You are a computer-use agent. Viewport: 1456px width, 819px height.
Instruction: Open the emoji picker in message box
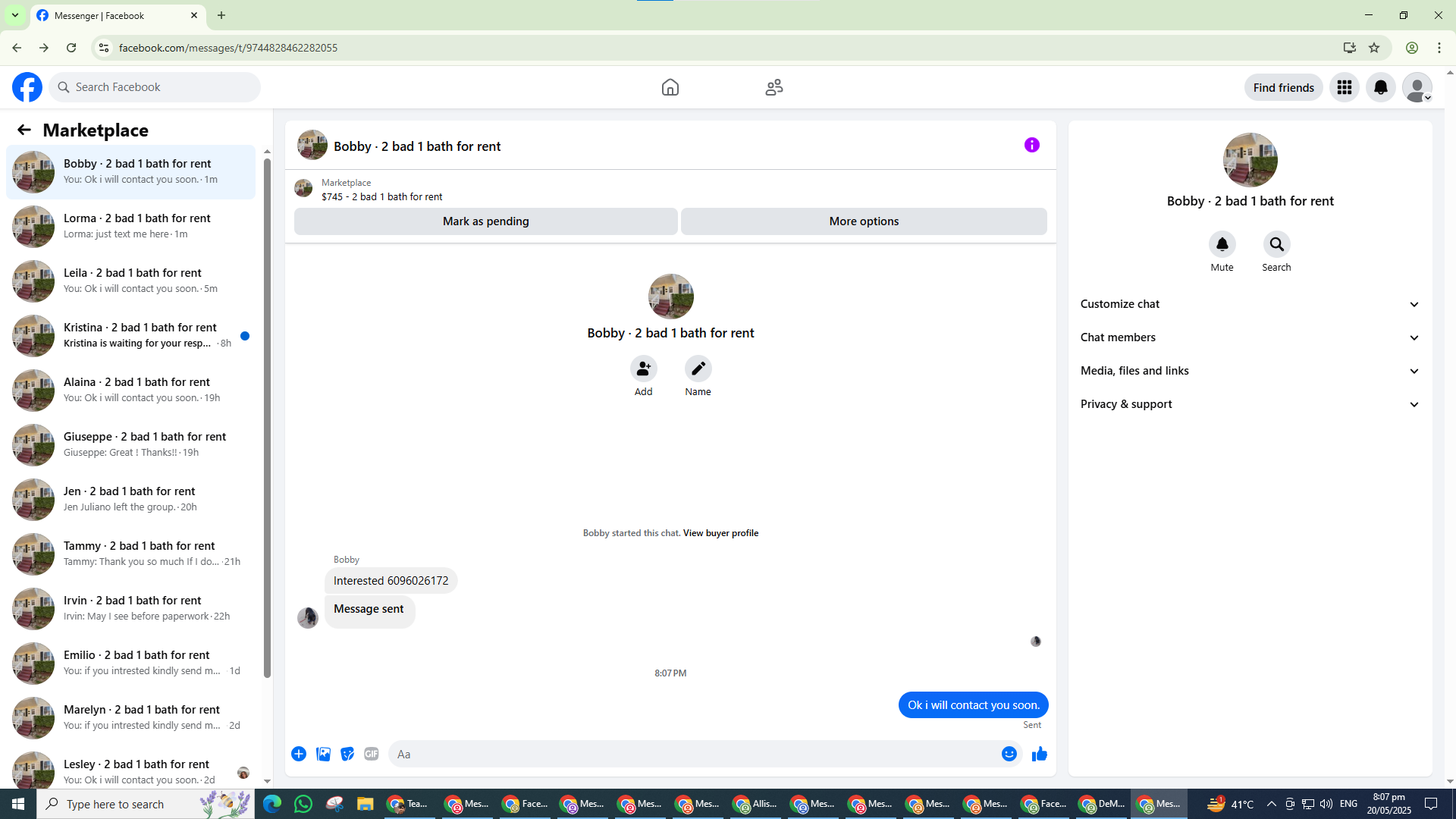pos(1009,754)
